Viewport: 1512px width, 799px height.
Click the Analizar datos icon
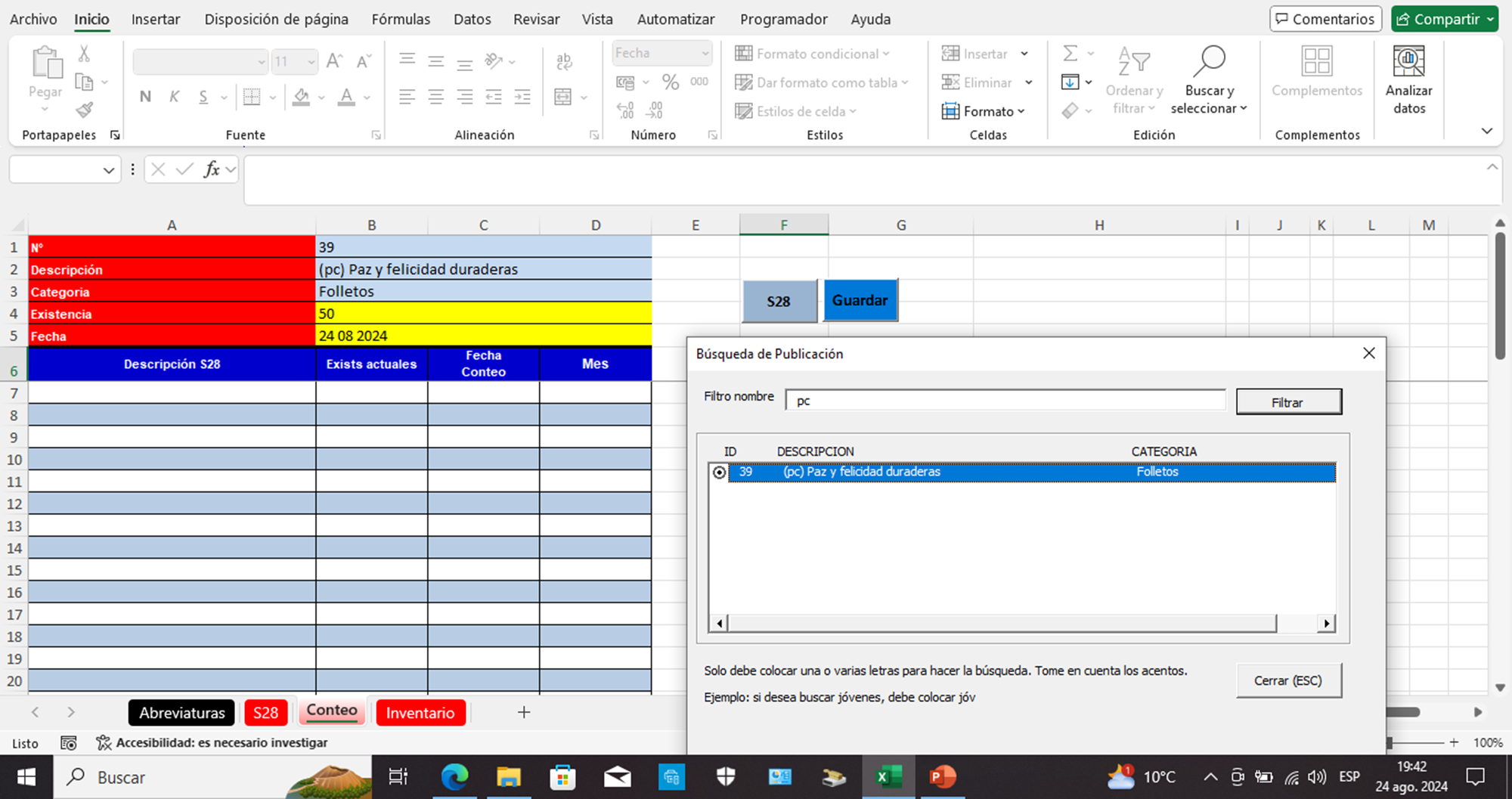point(1408,62)
